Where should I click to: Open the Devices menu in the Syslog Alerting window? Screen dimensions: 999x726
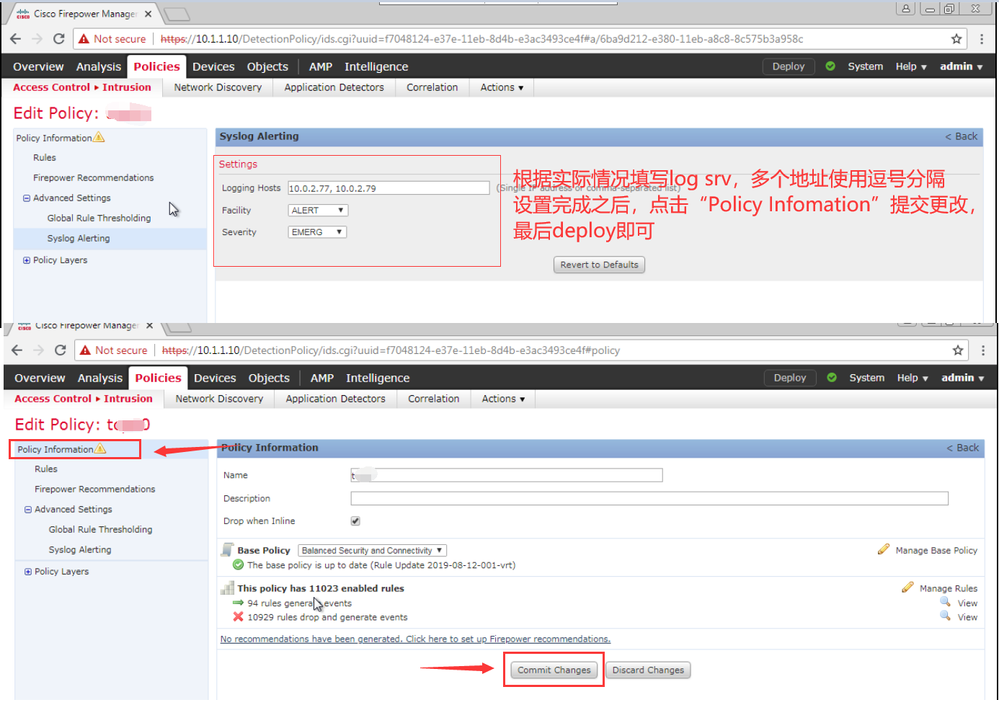[x=213, y=66]
